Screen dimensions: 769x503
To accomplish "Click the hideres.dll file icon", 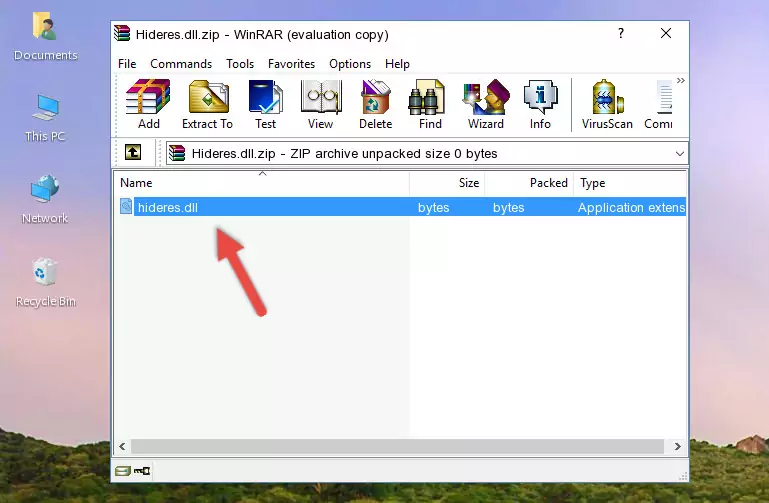I will pos(126,206).
